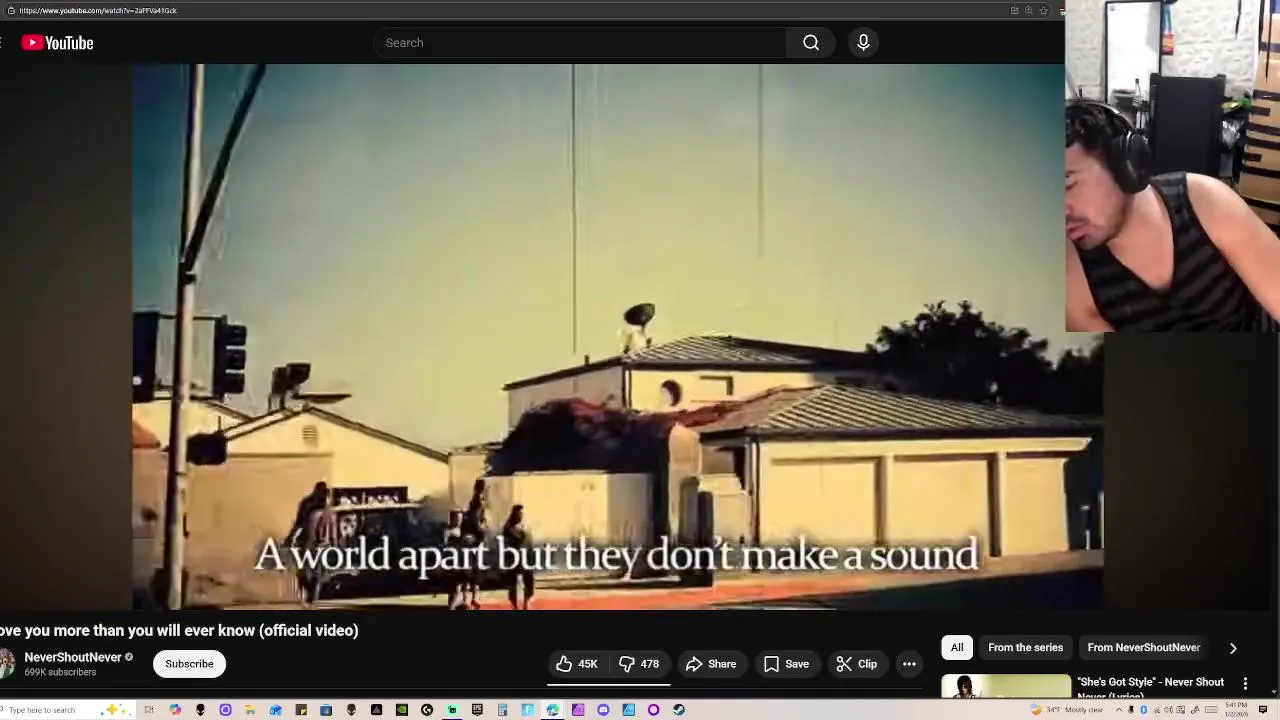
Task: Open the Calculator on the taskbar
Action: point(502,710)
